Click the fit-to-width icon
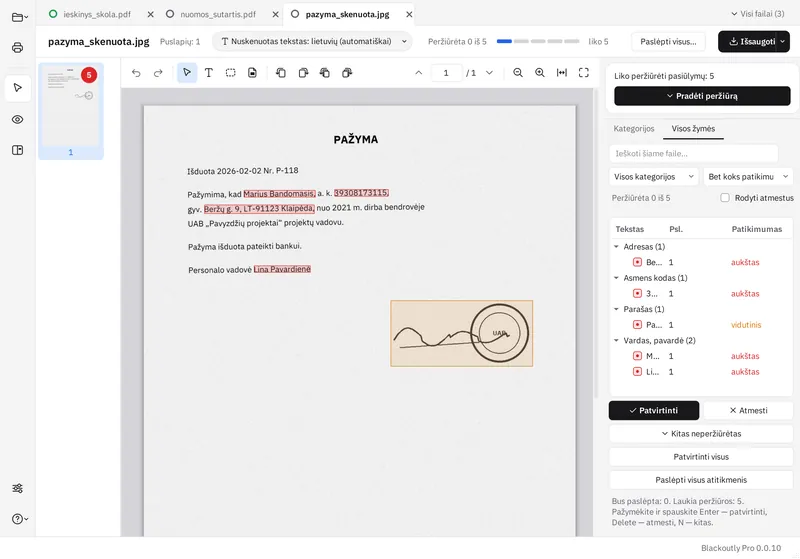 coord(562,73)
